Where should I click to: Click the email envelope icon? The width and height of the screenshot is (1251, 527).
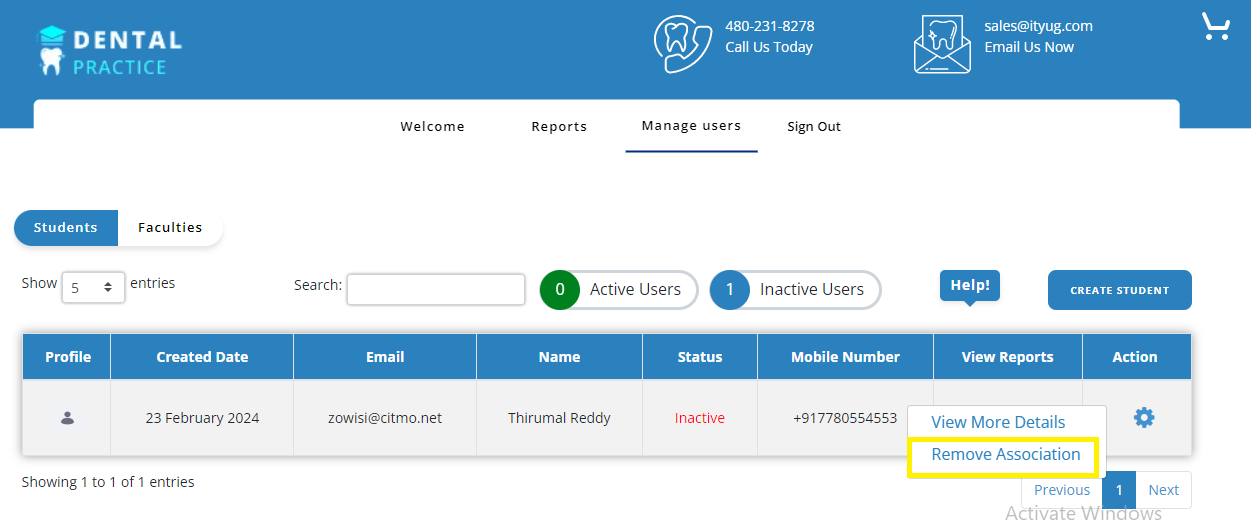942,44
